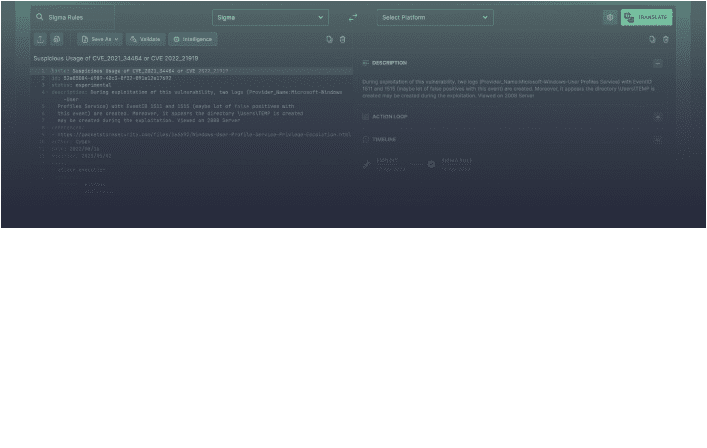
Task: Open translation settings via the gear icon
Action: tap(610, 17)
